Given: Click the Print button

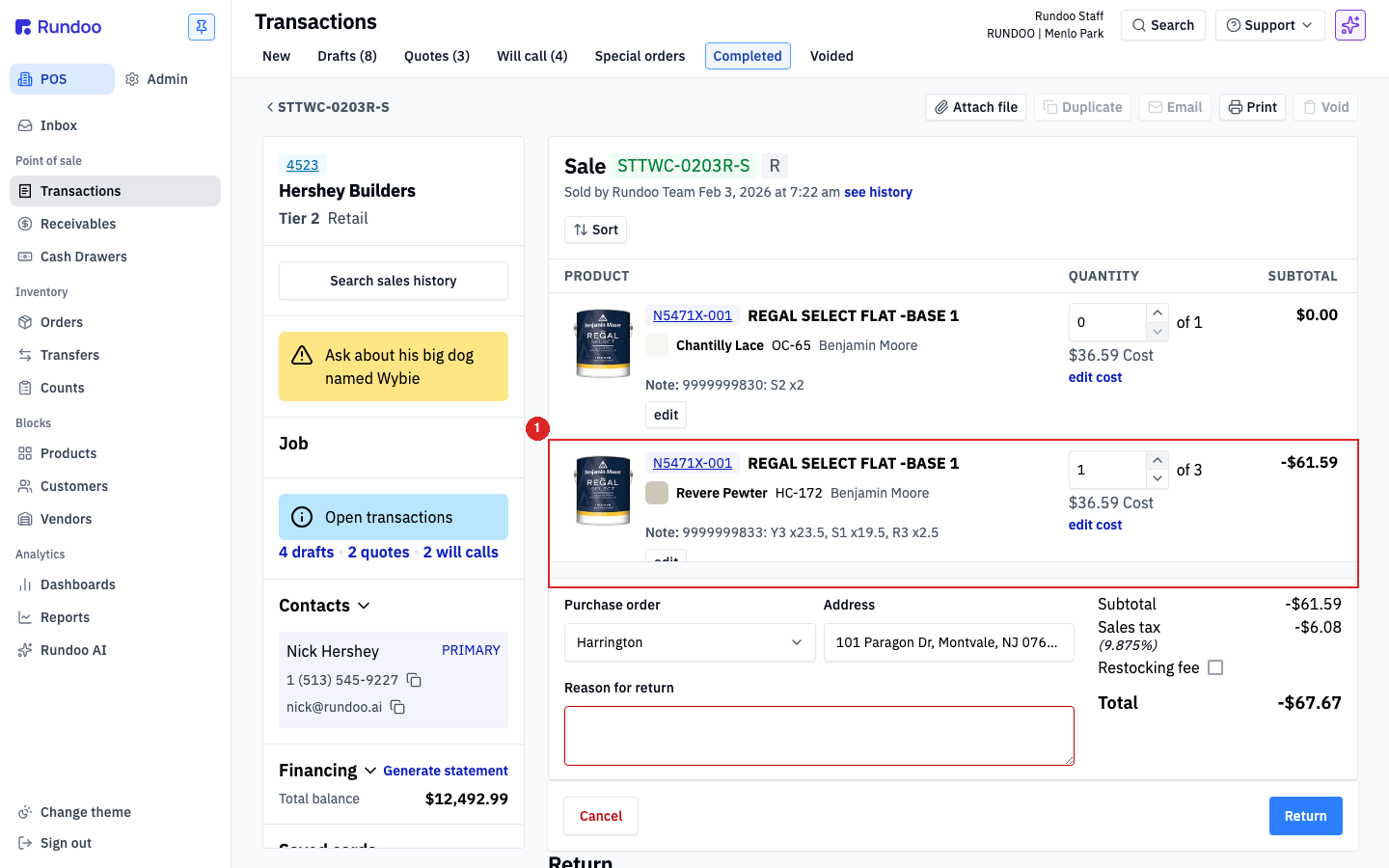Looking at the screenshot, I should coord(1252,107).
